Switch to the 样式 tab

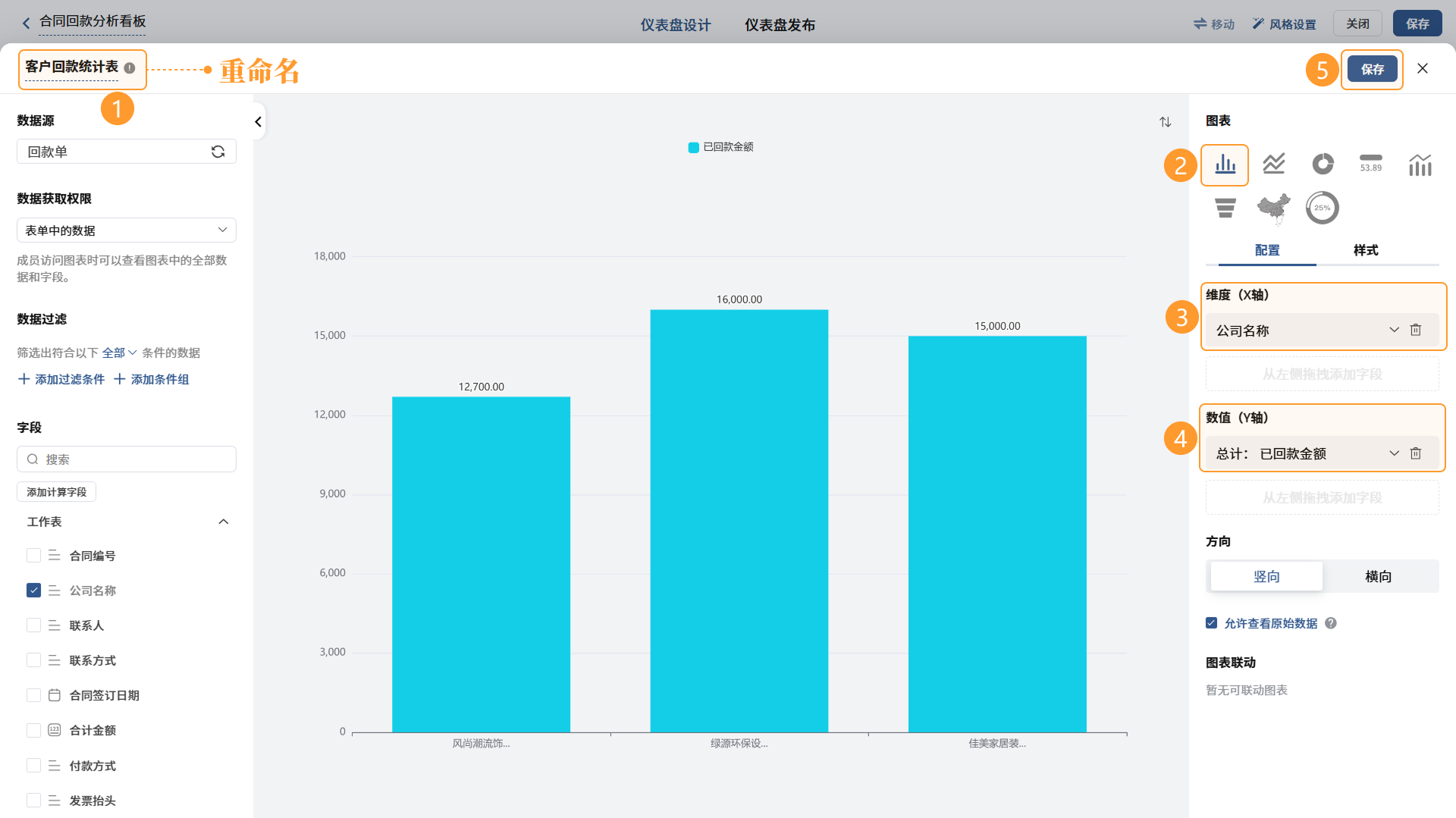click(1366, 250)
